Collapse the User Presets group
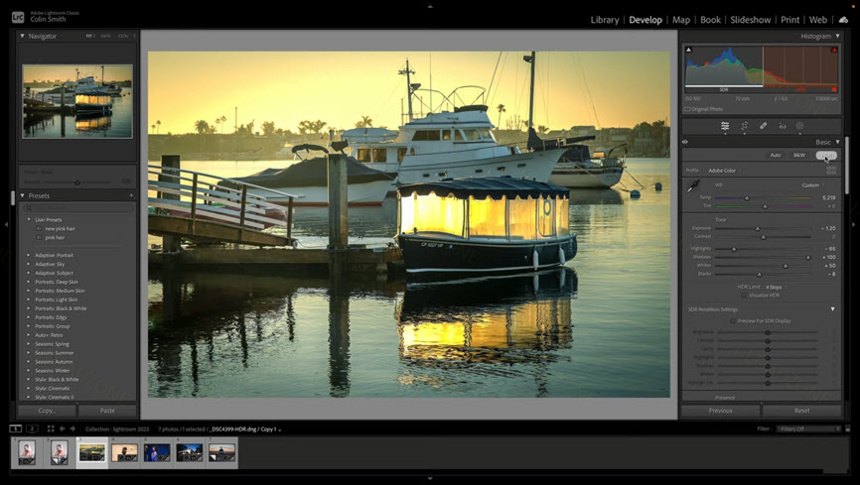 coord(29,219)
